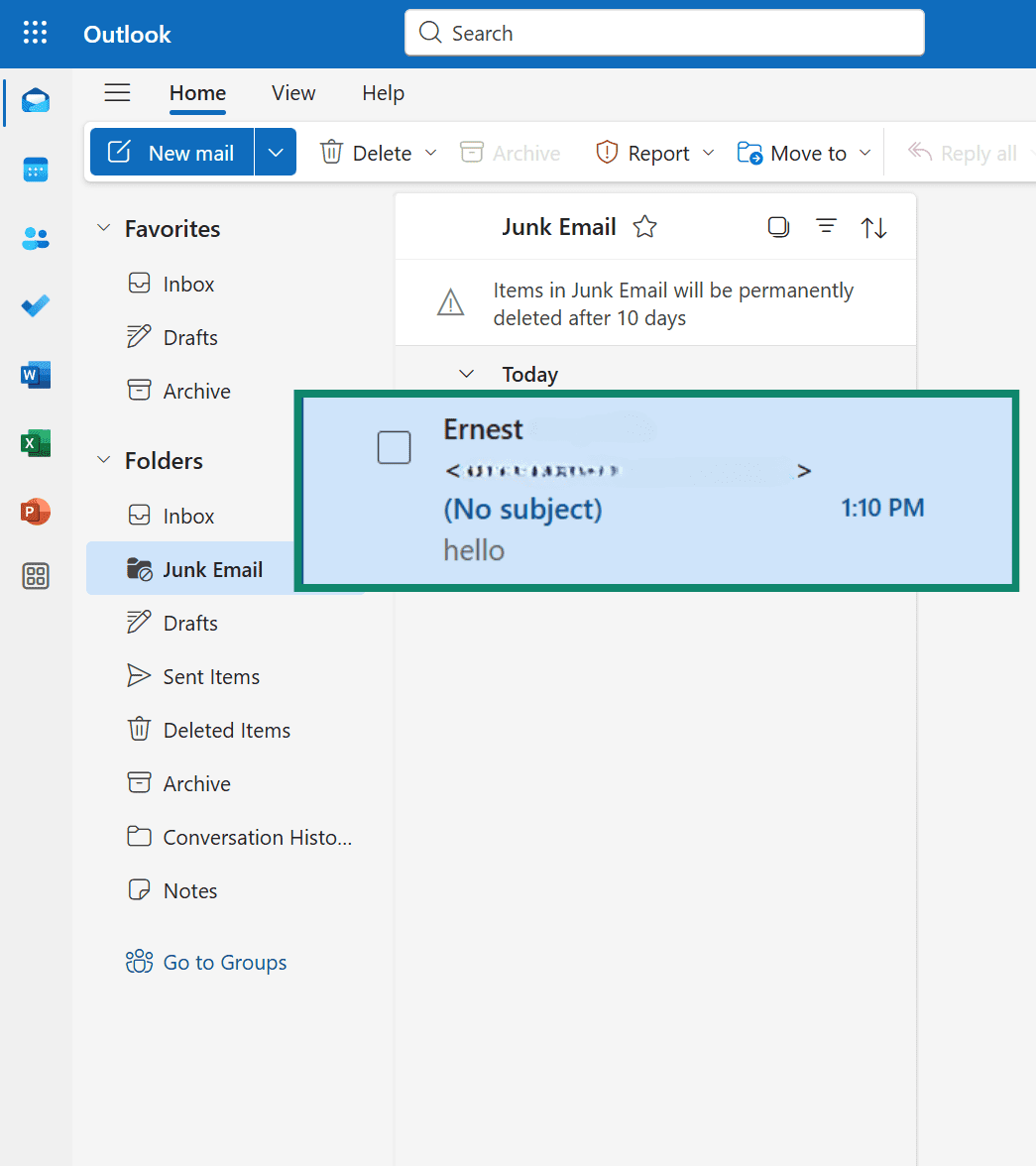Click the Sort icon in the message list header
Viewport: 1036px width, 1166px height.
click(873, 227)
